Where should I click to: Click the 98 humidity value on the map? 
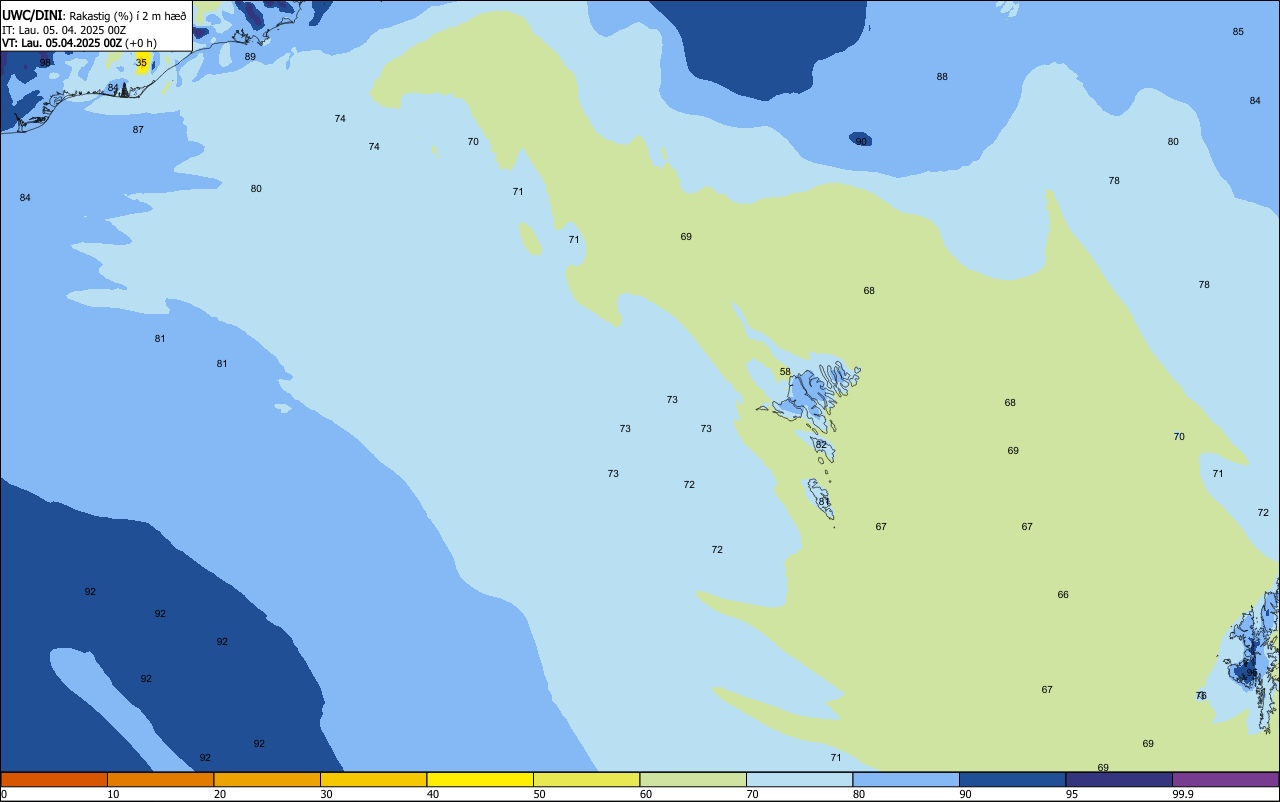pyautogui.click(x=45, y=63)
